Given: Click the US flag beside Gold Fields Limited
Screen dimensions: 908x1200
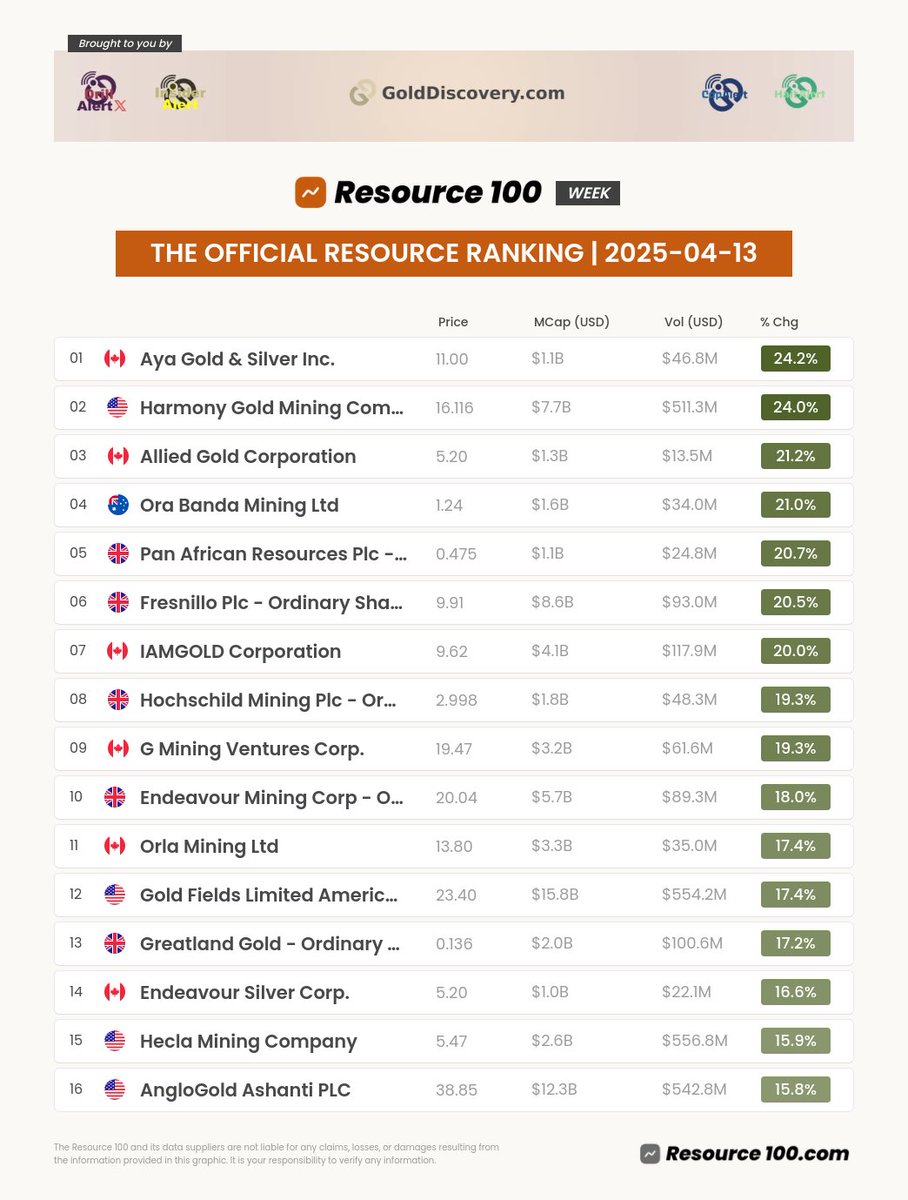Looking at the screenshot, I should [115, 895].
